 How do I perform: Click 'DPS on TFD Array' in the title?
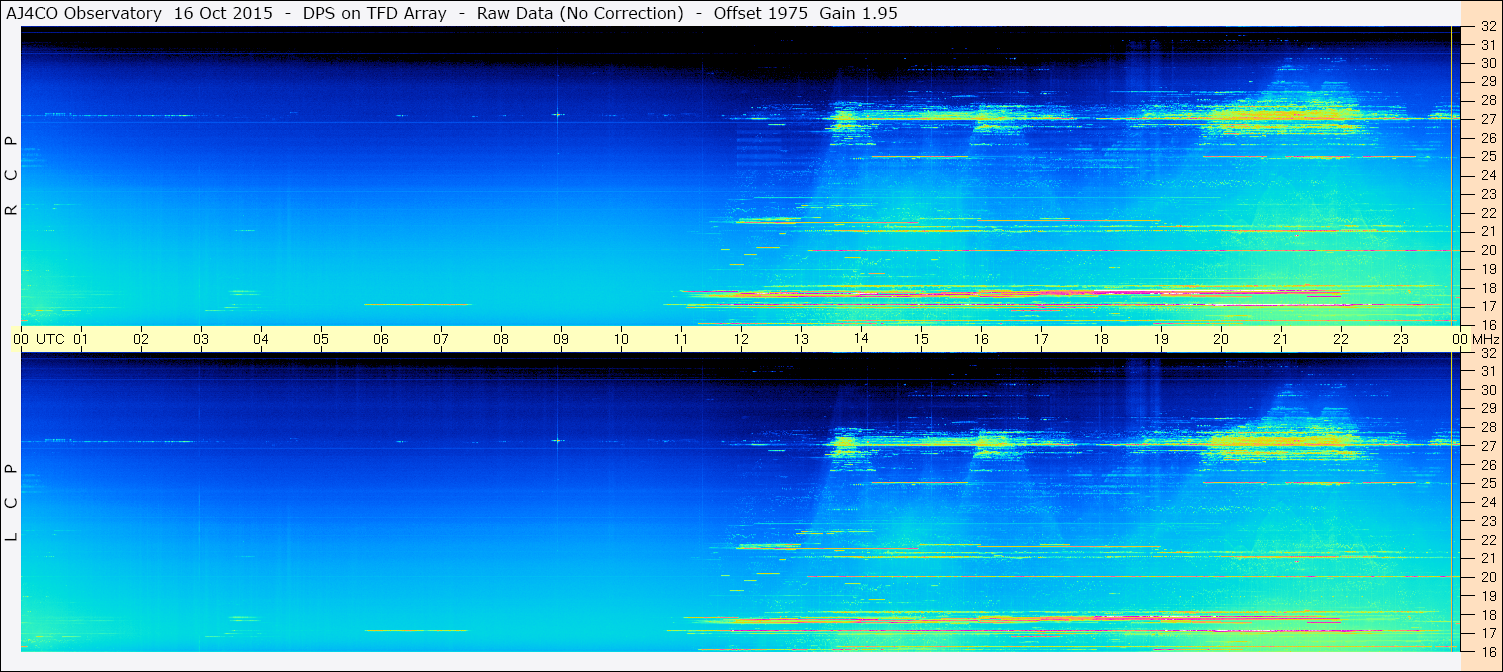[x=374, y=13]
